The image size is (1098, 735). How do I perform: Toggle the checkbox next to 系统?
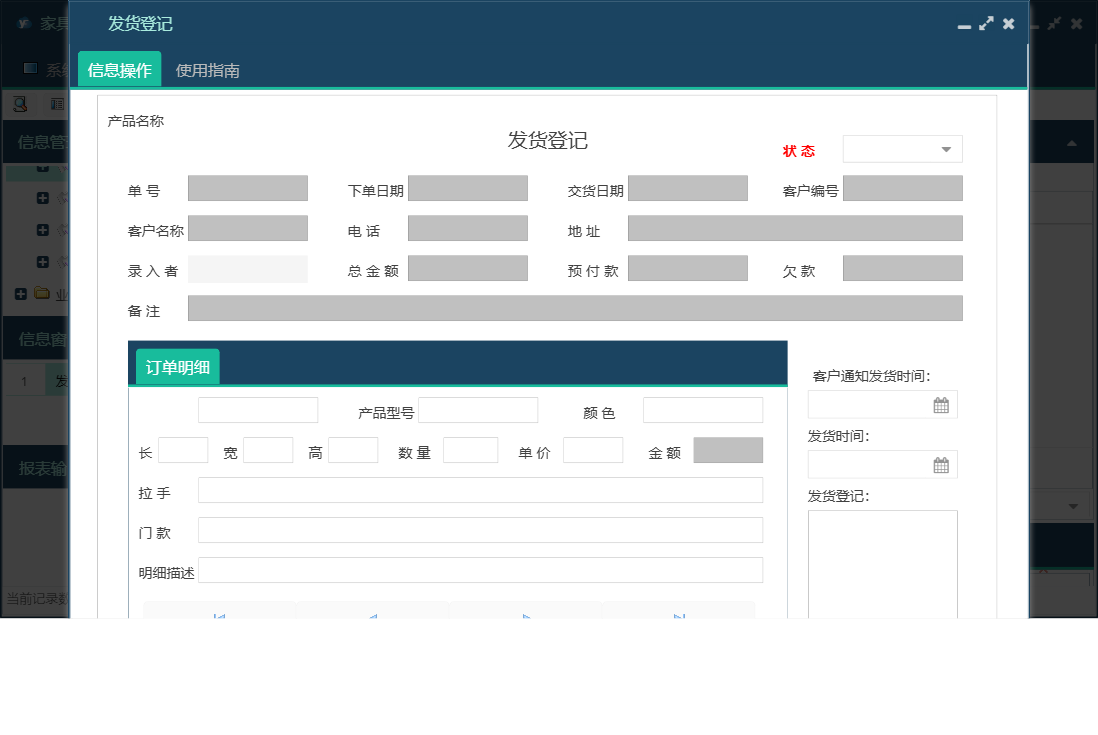point(29,66)
